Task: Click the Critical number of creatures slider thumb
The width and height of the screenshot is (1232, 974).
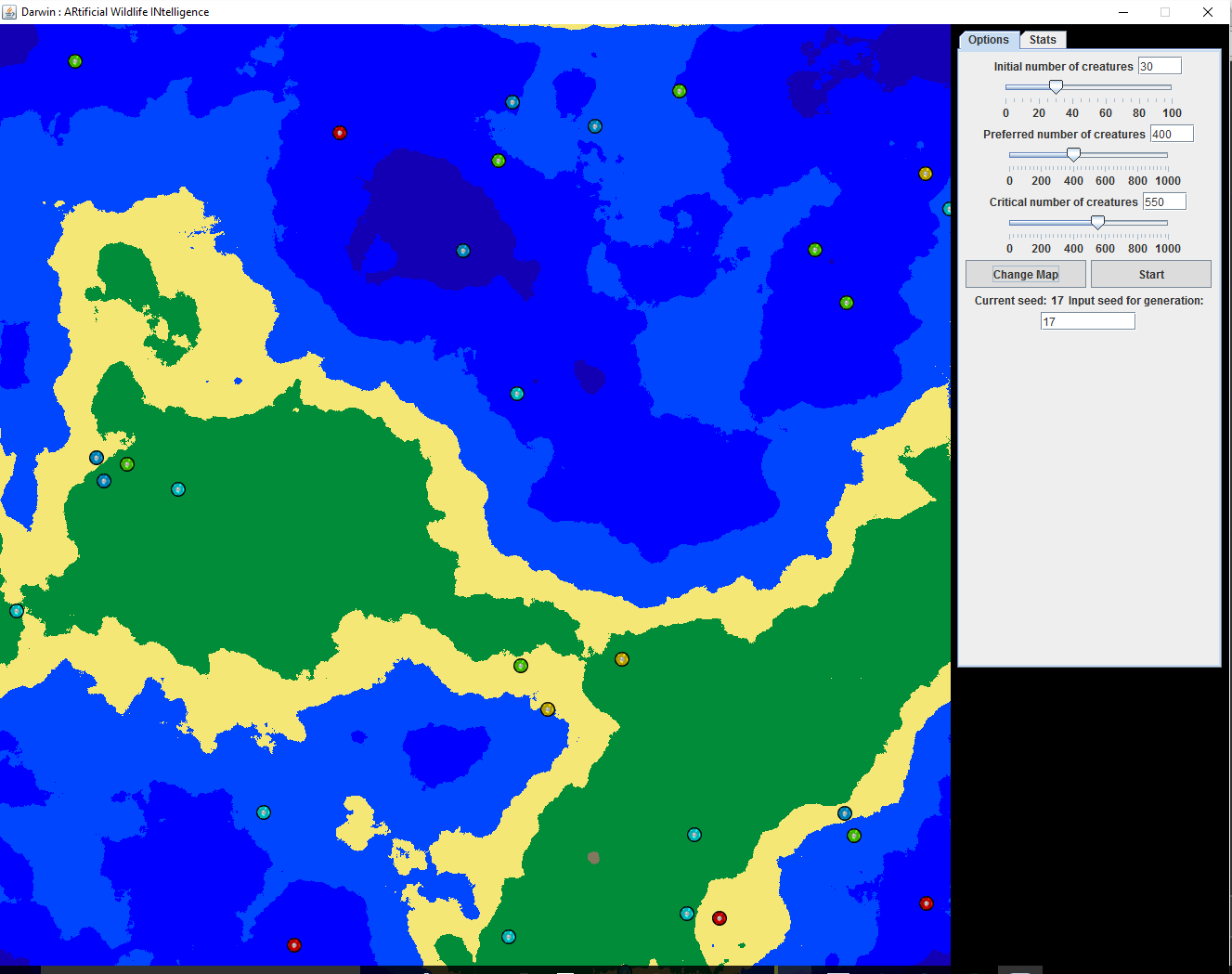Action: [x=1097, y=222]
